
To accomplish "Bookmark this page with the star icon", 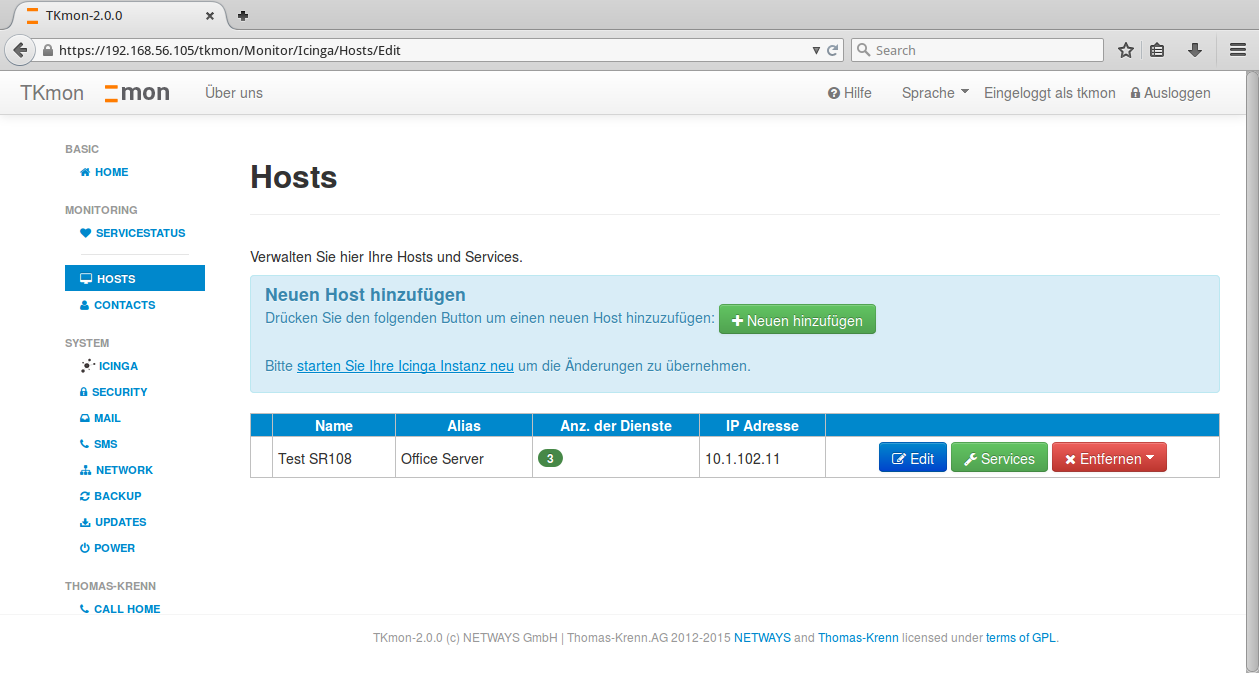I will [x=1126, y=50].
